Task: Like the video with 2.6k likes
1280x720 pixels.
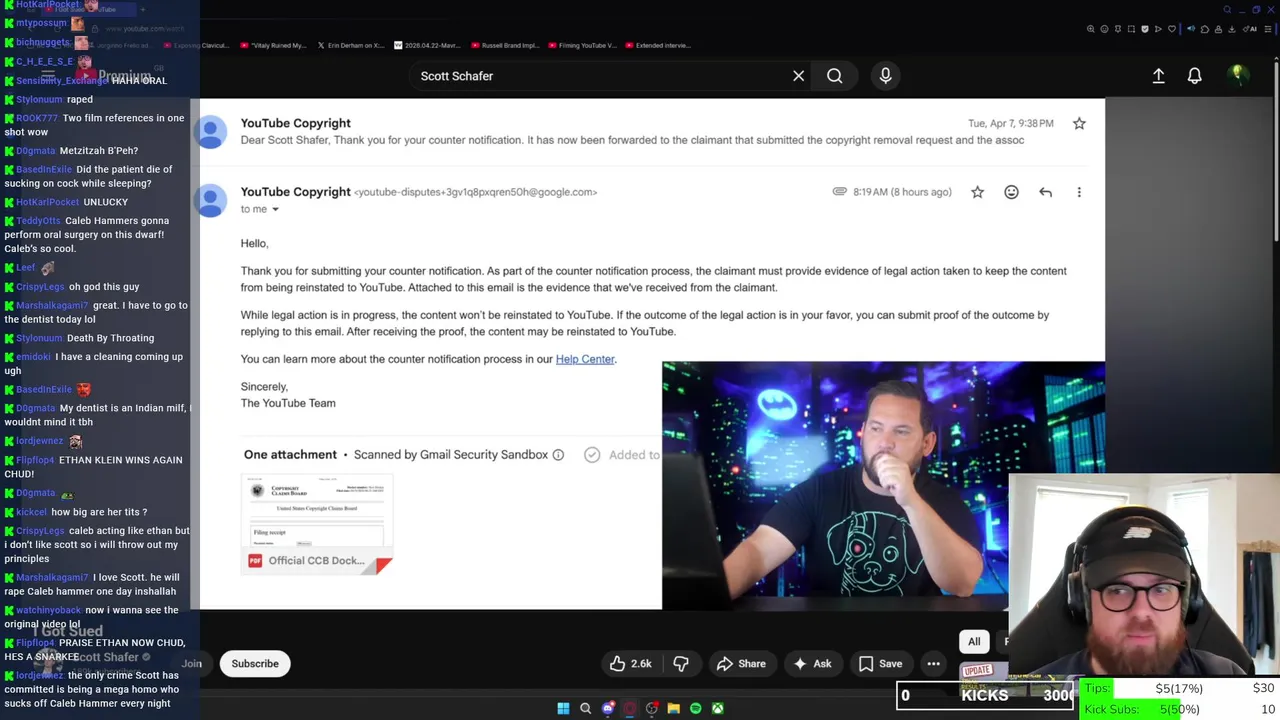Action: coord(630,663)
